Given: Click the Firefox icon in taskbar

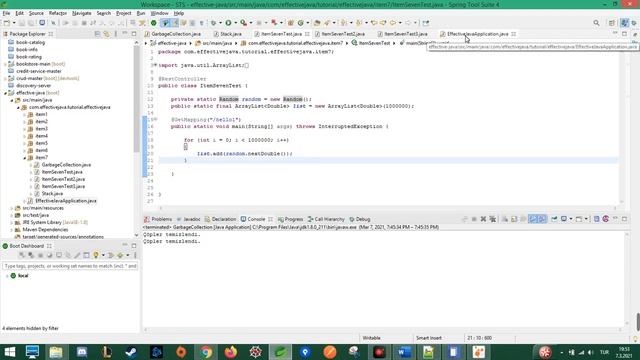Looking at the screenshot, I should click(x=231, y=352).
